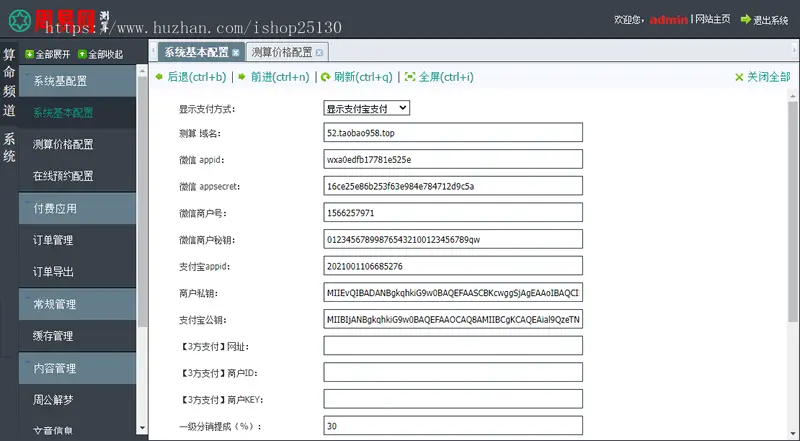Viewport: 800px width, 441px height.
Task: Click the 刷新 refresh icon
Action: 326,77
